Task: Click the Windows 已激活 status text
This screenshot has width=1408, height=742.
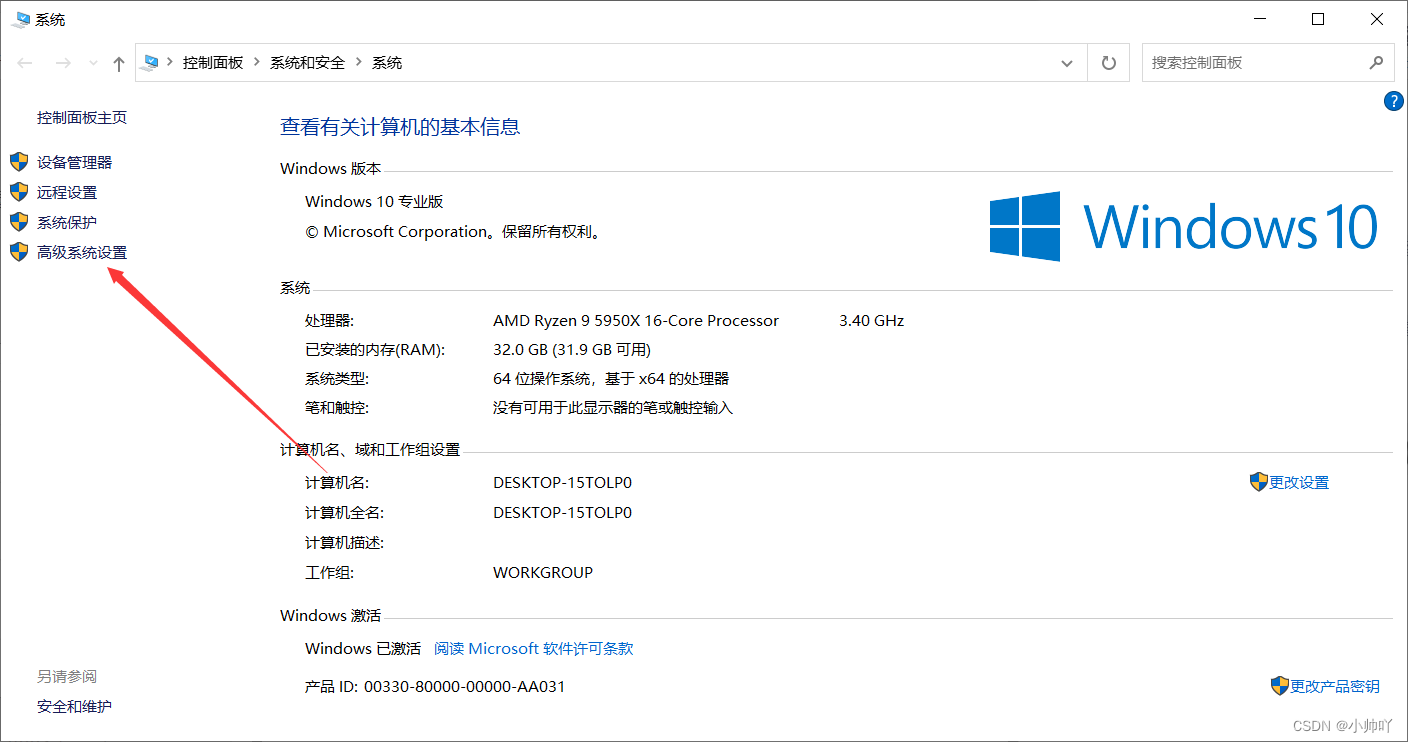Action: pyautogui.click(x=363, y=648)
